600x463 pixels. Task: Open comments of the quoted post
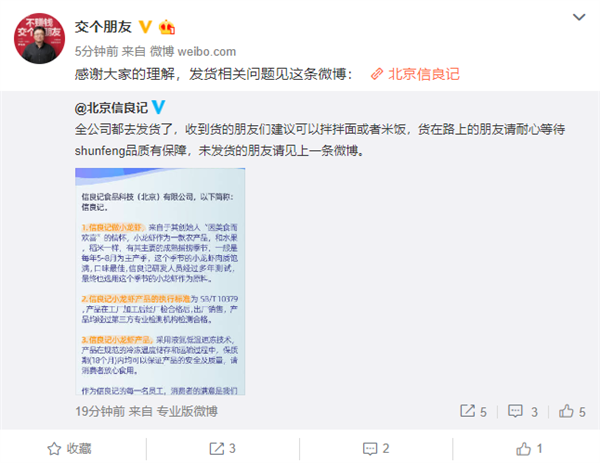click(x=515, y=411)
